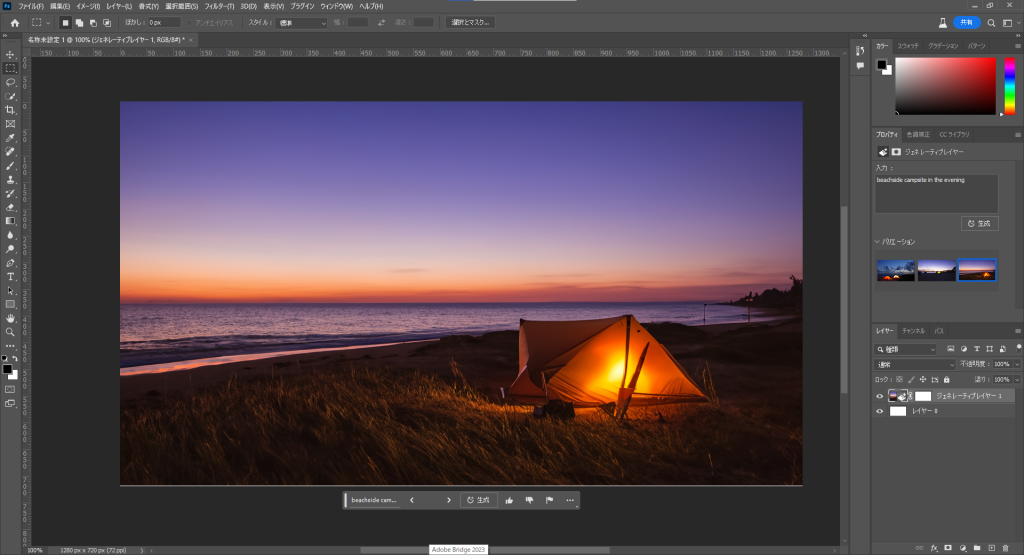Open the layer blend mode dropdown
1024x555 pixels.
coord(915,365)
